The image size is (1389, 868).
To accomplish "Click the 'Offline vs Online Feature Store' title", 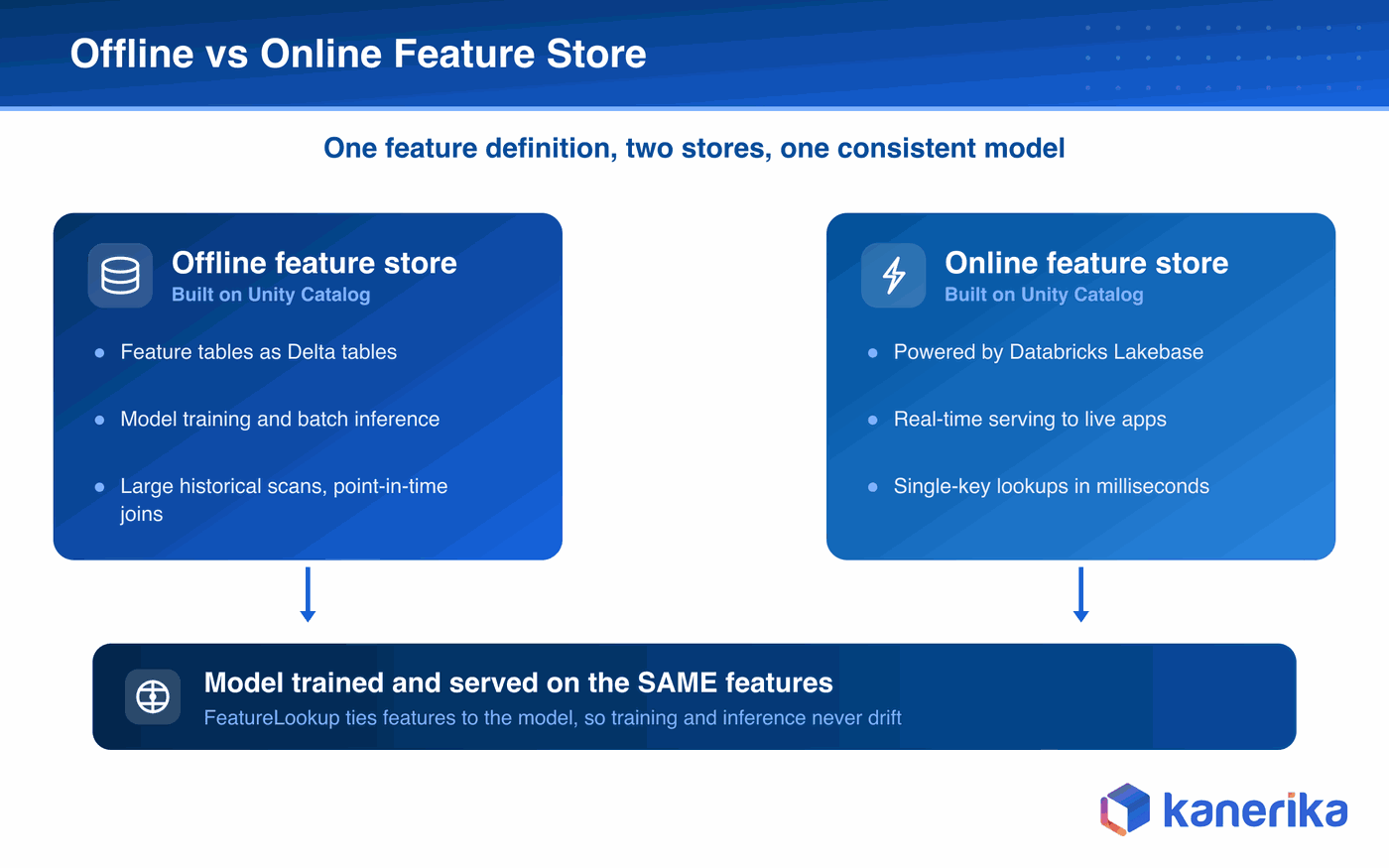I will click(358, 54).
